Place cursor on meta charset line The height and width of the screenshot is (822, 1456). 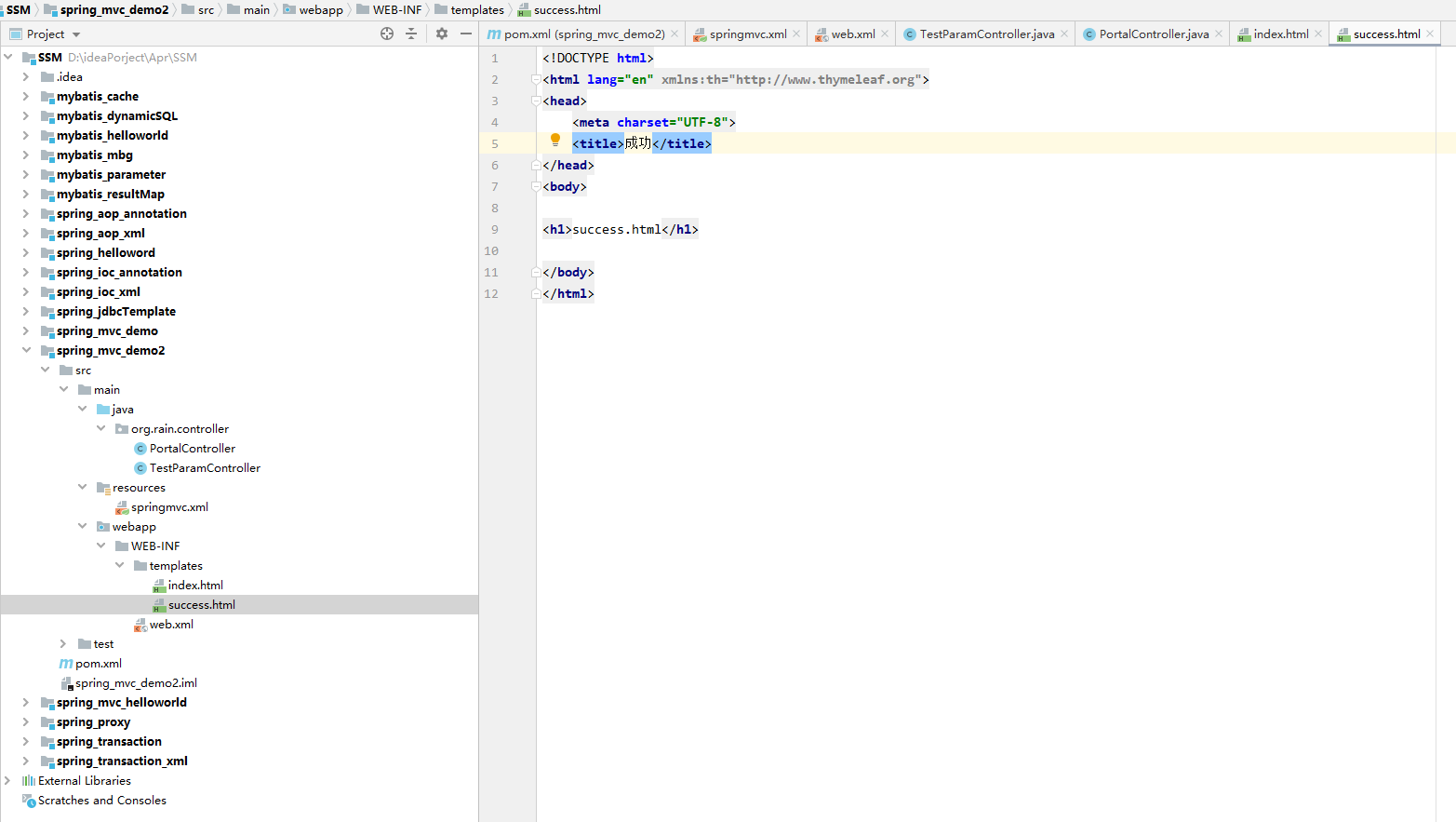click(x=654, y=122)
